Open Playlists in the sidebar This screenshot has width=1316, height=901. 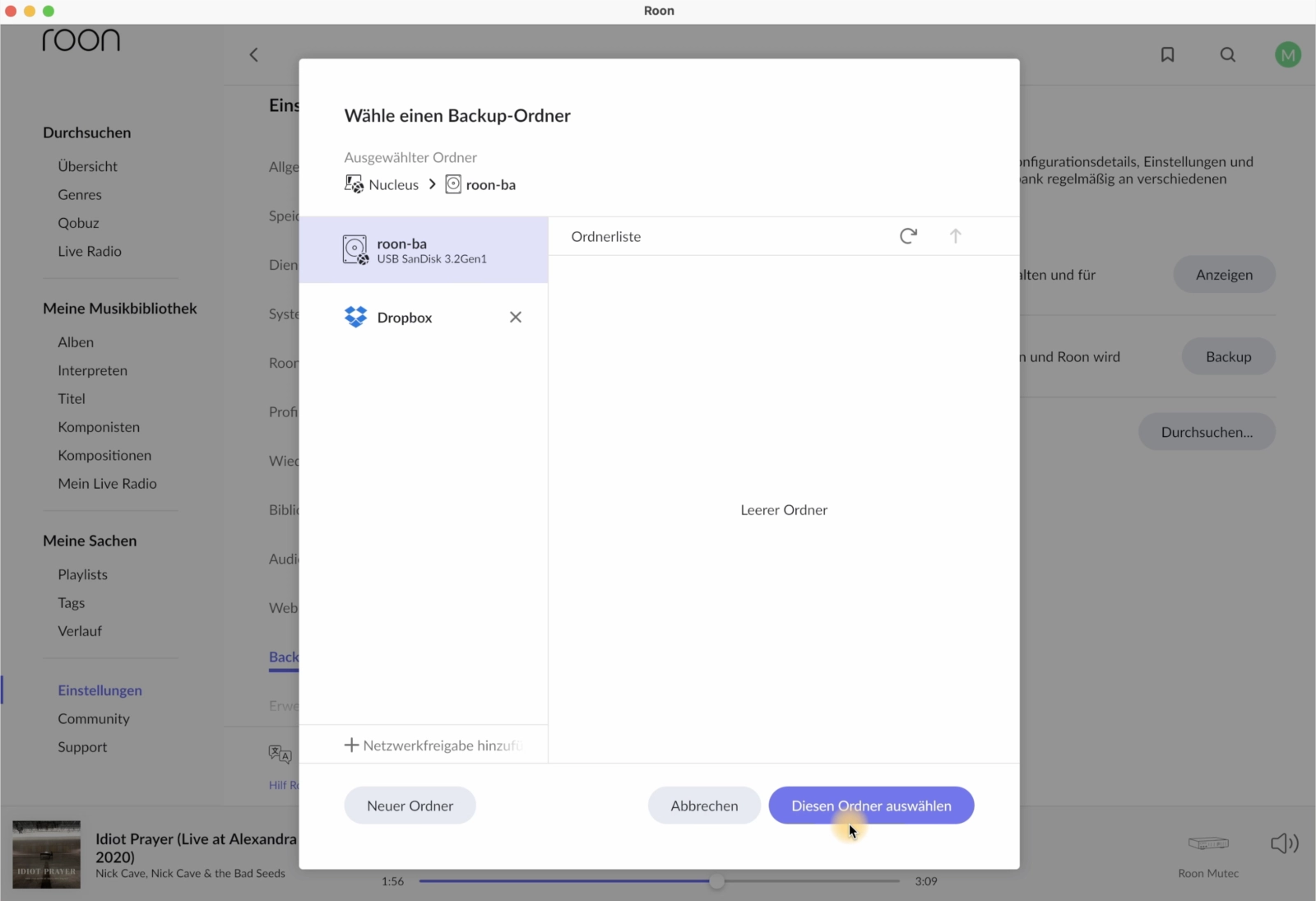pyautogui.click(x=82, y=574)
